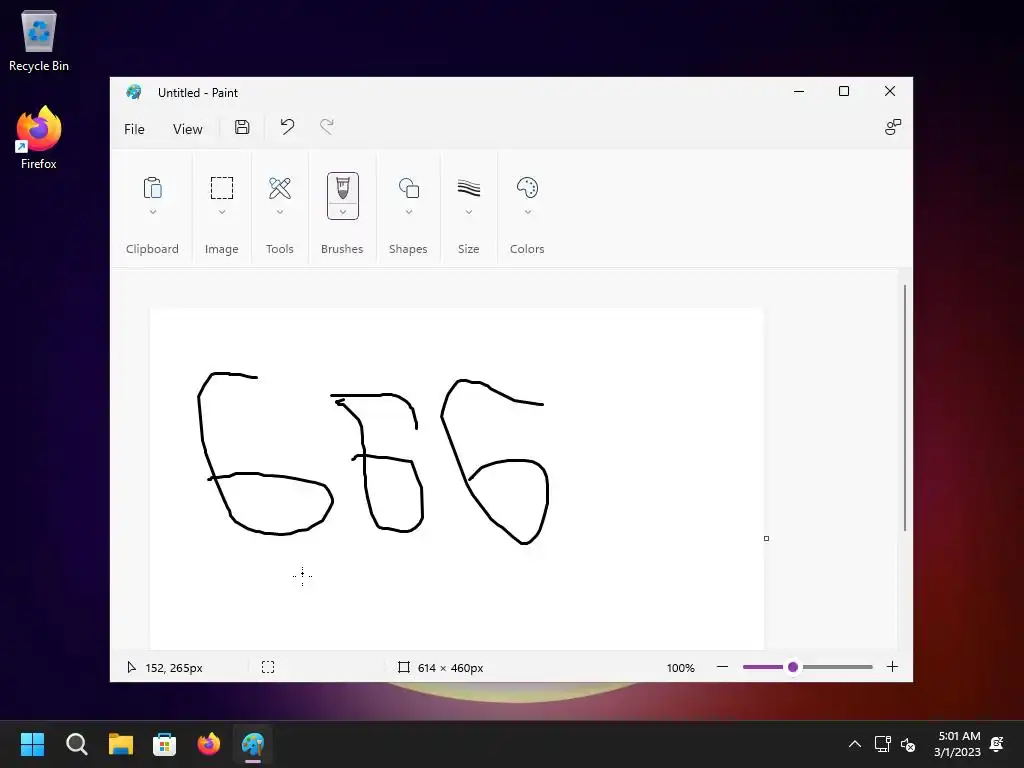Click the vertical scrollbar in Paint

click(904, 408)
